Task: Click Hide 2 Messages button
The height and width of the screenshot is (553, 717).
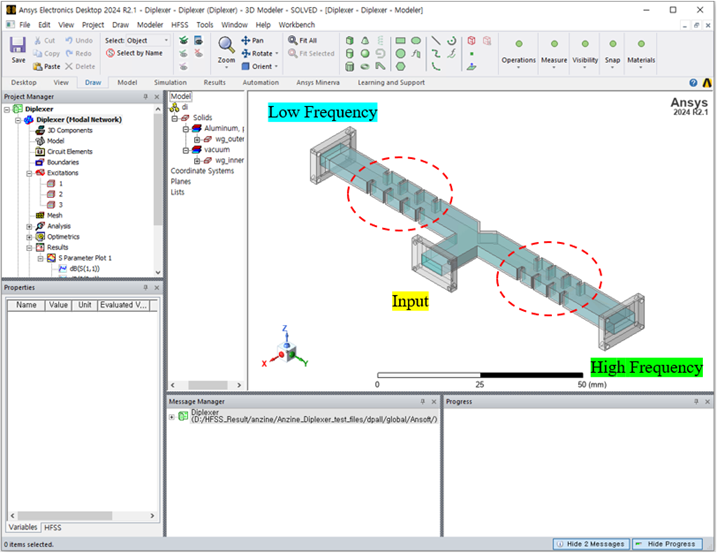Action: [x=591, y=544]
